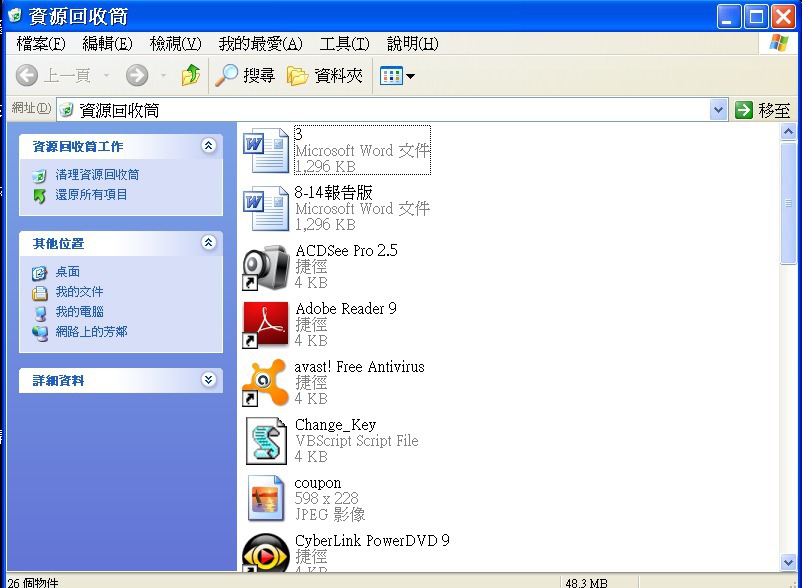Image resolution: width=802 pixels, height=588 pixels.
Task: Click the vertical scrollbar thumb
Action: 788,203
